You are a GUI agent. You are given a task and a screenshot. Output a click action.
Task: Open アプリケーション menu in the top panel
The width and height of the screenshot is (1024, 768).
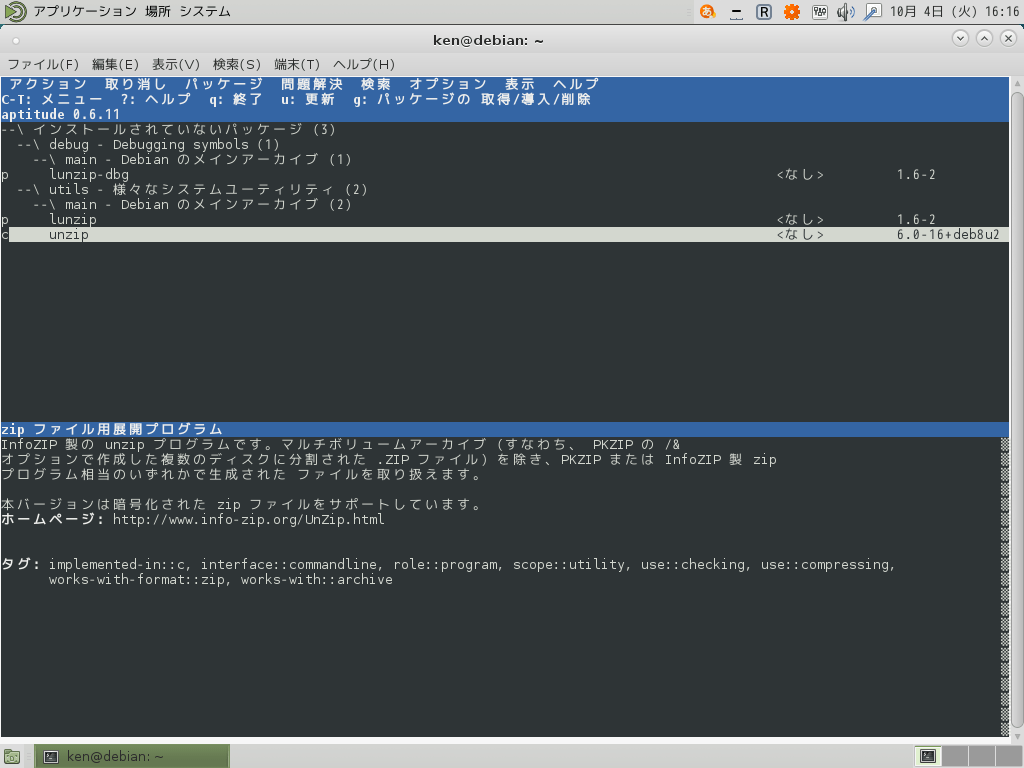(x=85, y=11)
